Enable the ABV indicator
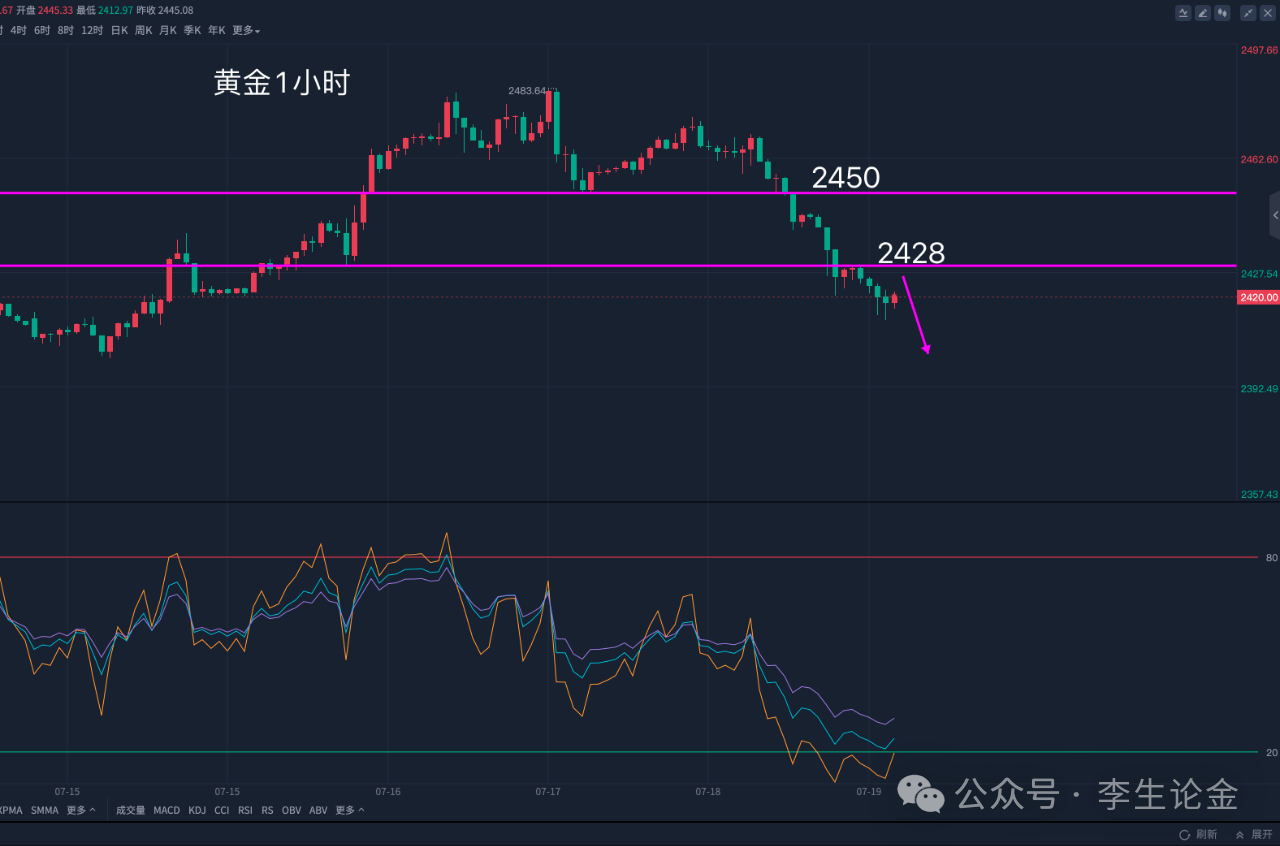This screenshot has width=1280, height=846. click(x=318, y=810)
